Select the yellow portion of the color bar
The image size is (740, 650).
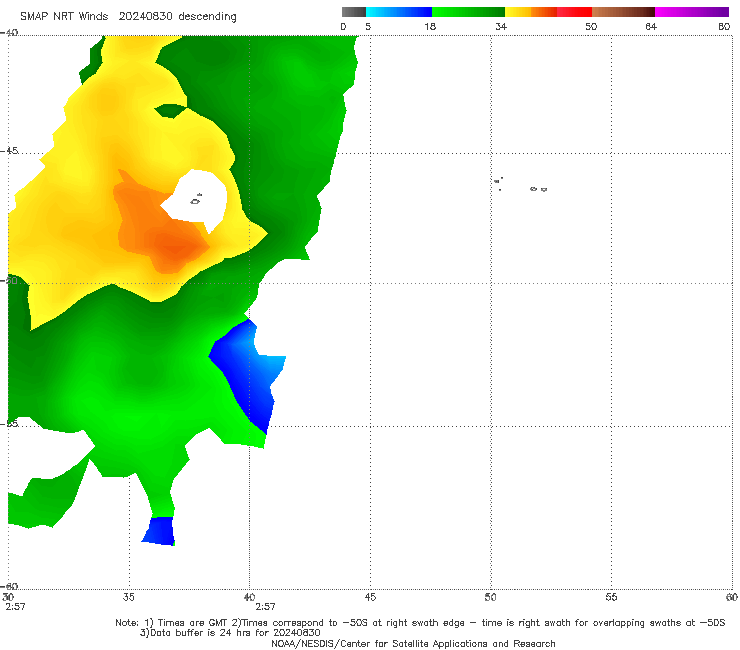pos(518,12)
